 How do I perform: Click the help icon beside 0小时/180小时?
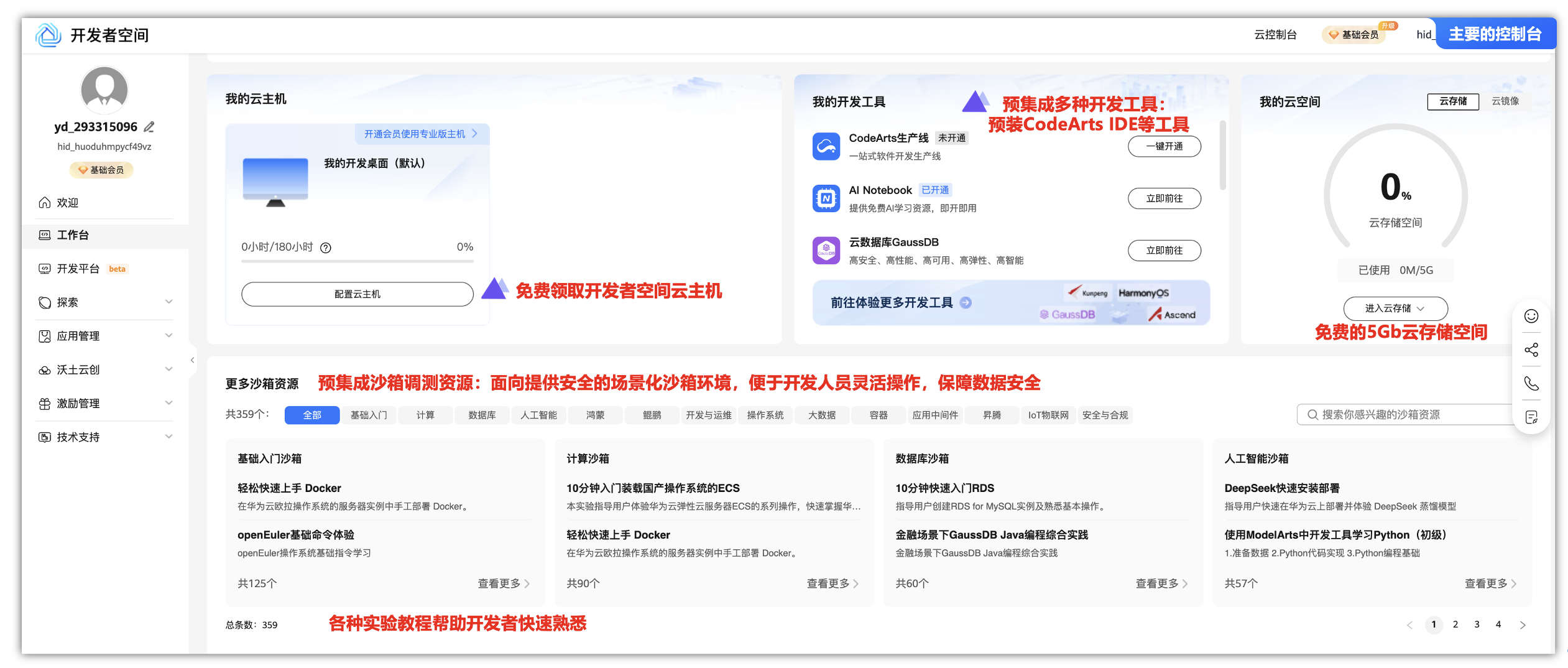click(x=326, y=248)
